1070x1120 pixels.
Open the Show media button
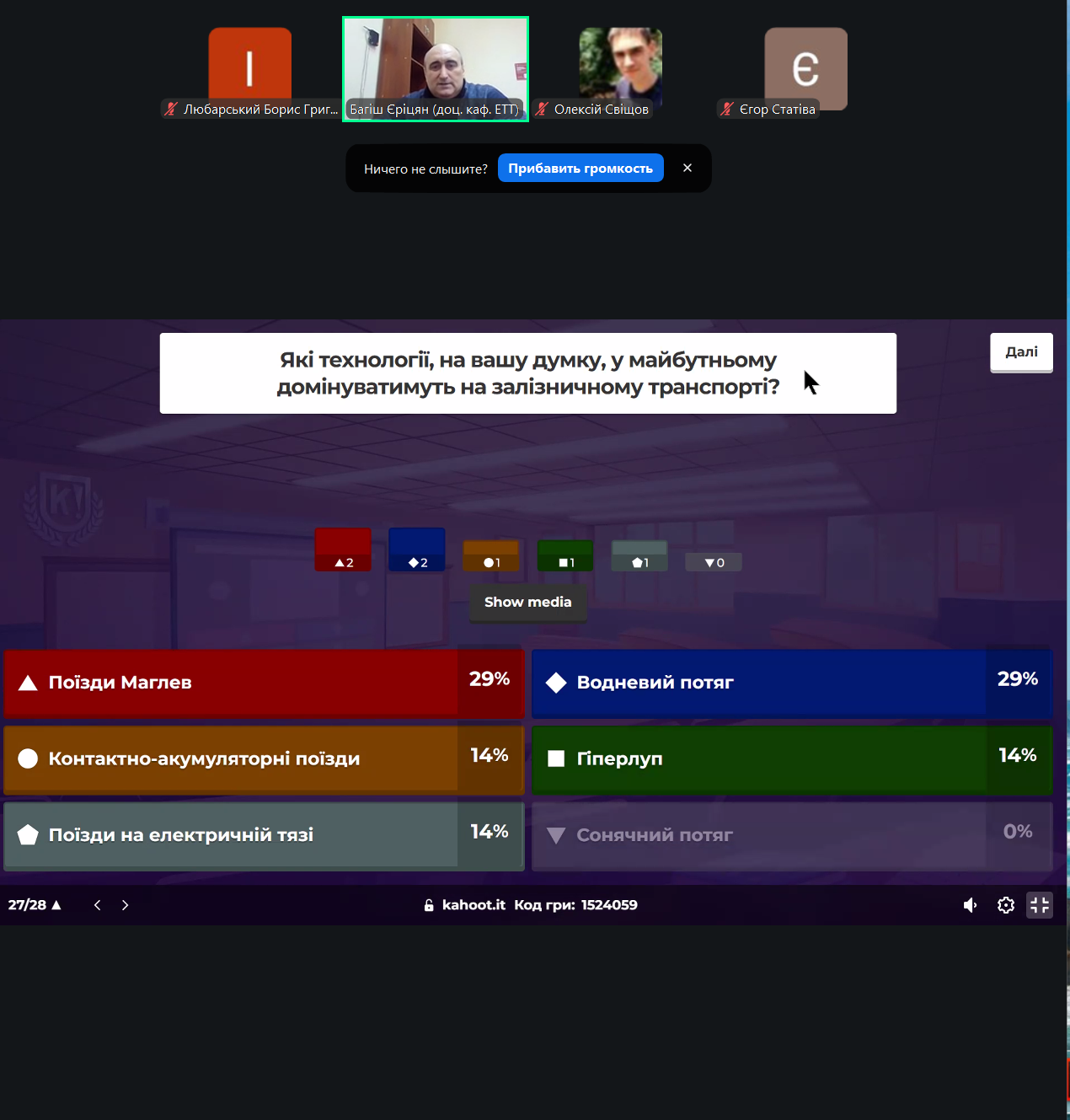[x=528, y=602]
